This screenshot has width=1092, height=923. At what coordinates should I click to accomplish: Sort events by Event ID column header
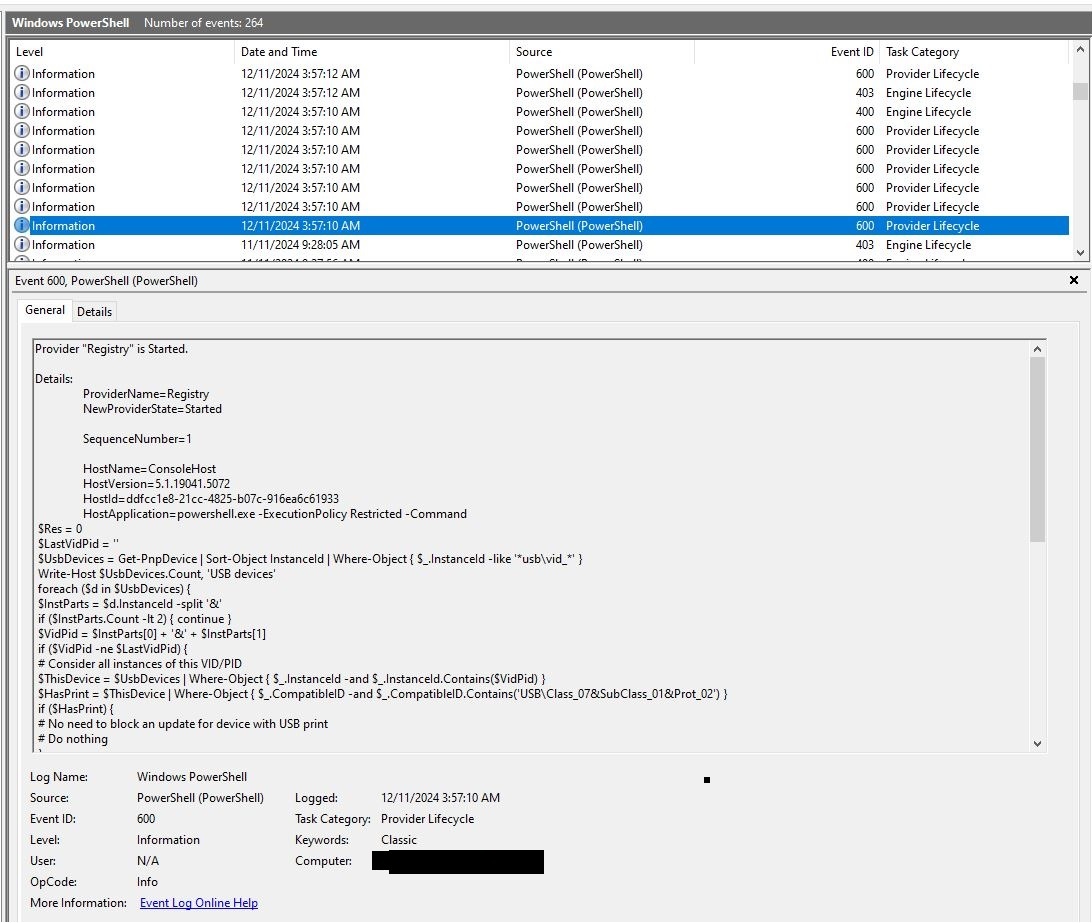click(x=787, y=52)
